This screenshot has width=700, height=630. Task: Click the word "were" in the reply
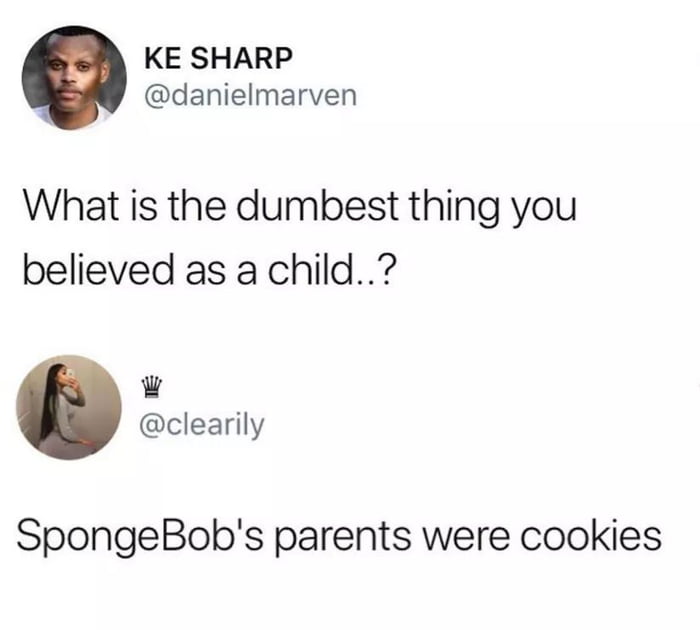click(x=466, y=538)
